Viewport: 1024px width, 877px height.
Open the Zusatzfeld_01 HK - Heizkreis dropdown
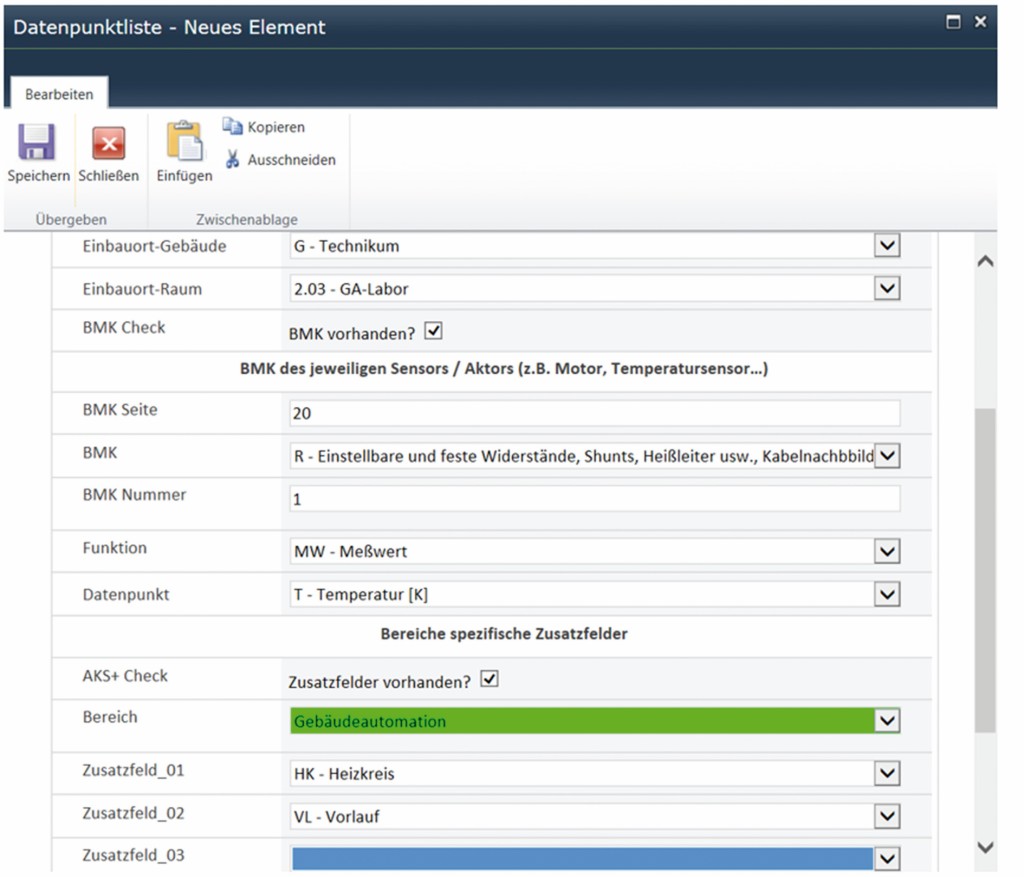coord(887,774)
